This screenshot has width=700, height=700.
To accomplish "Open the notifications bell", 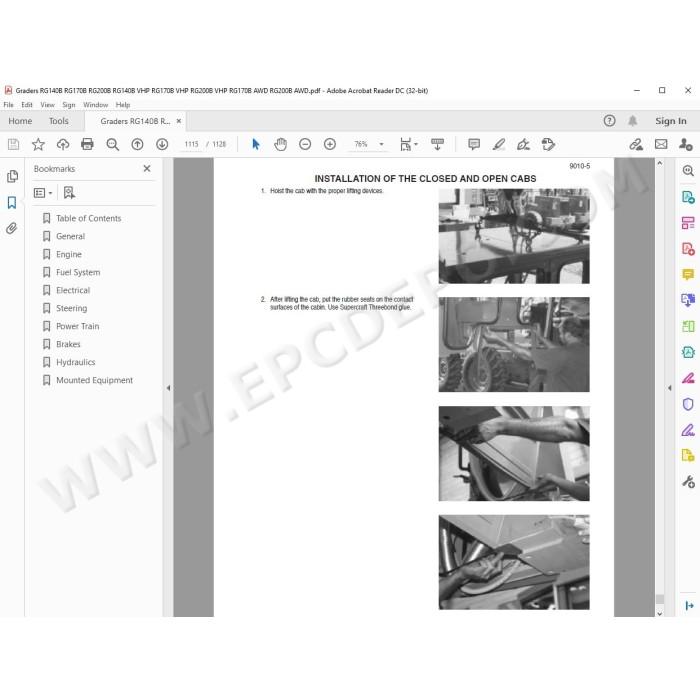I will pos(633,121).
